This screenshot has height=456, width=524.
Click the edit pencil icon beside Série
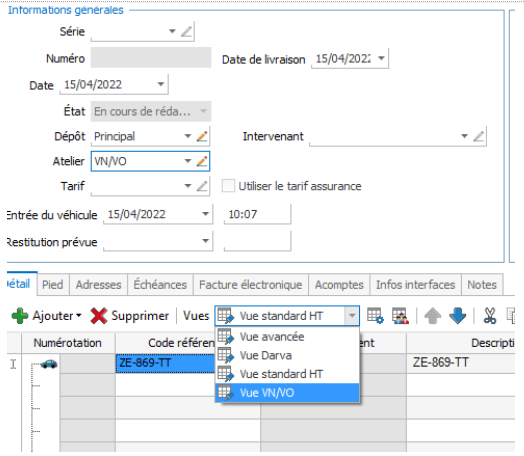tap(186, 32)
